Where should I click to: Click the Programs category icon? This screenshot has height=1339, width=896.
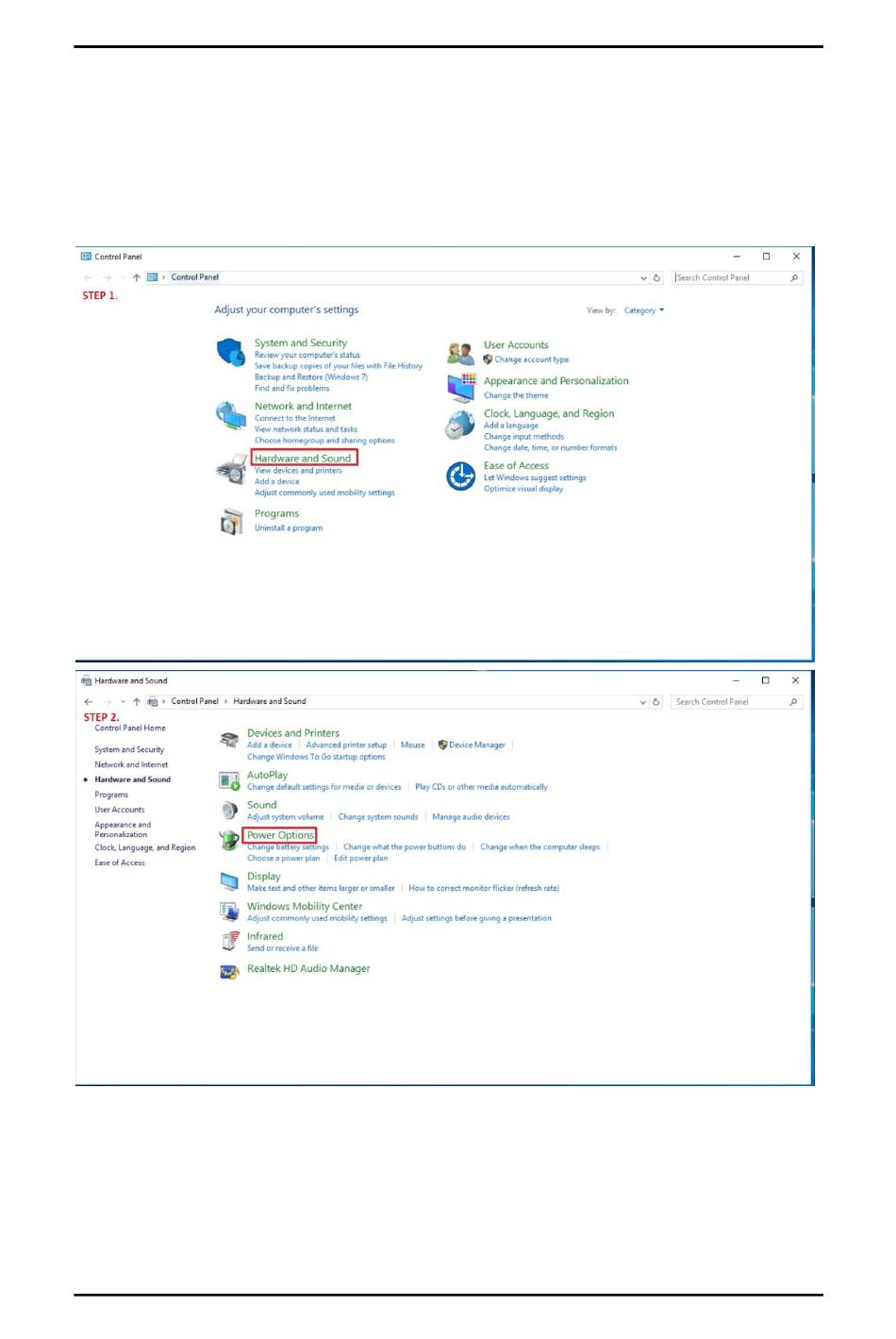coord(231,521)
